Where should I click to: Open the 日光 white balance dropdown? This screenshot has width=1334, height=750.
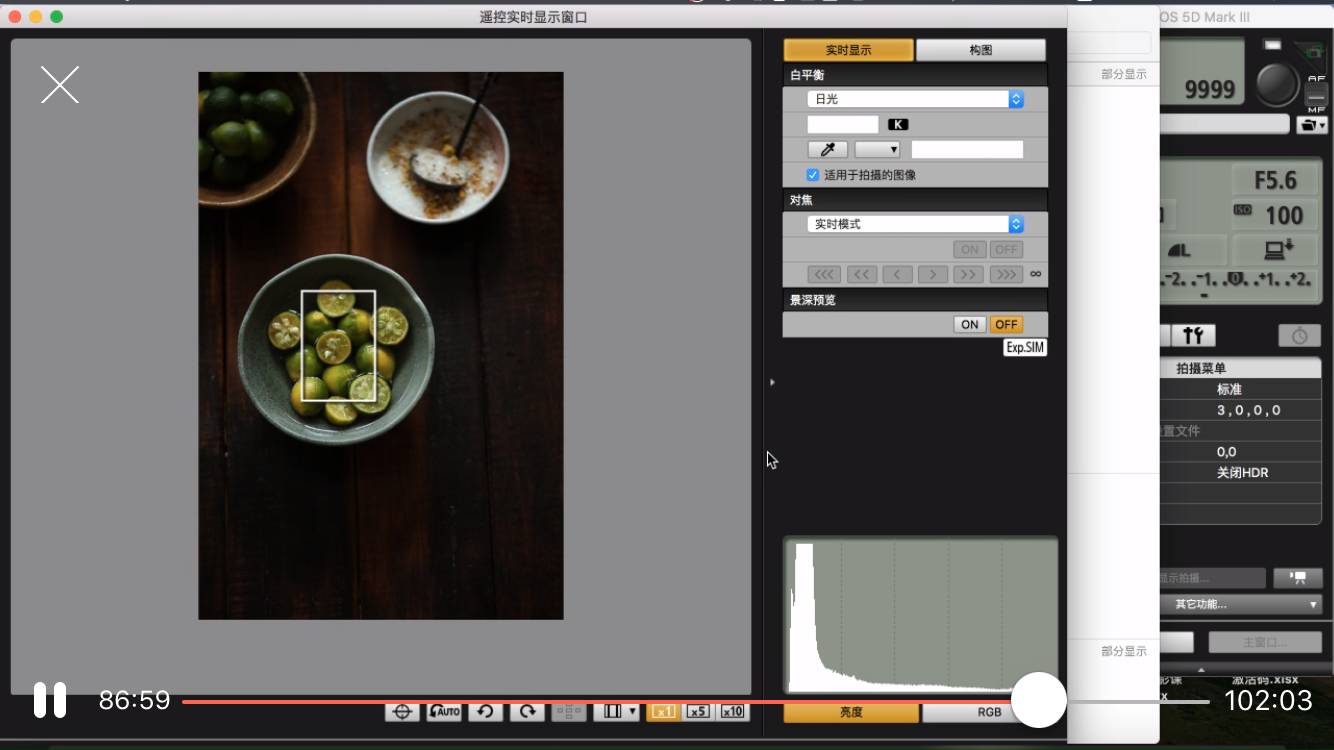tap(915, 99)
